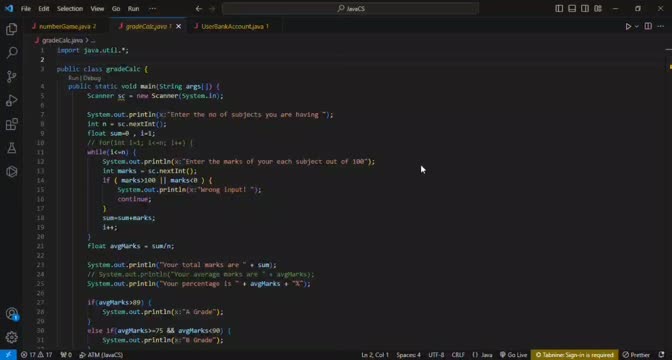The height and width of the screenshot is (360, 672).
Task: Toggle the secondary side bar layout button
Action: point(585,9)
